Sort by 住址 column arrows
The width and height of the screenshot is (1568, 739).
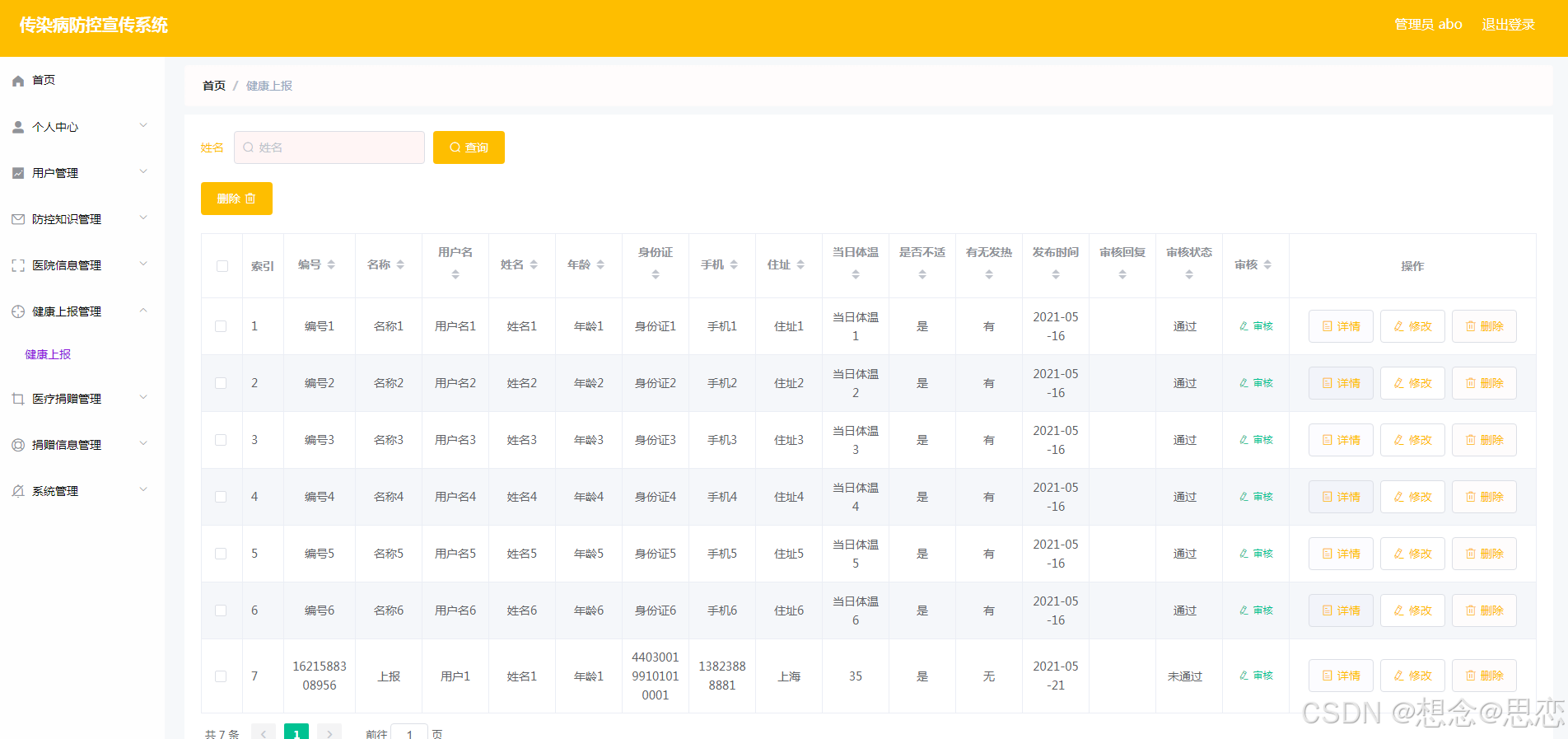(x=800, y=264)
